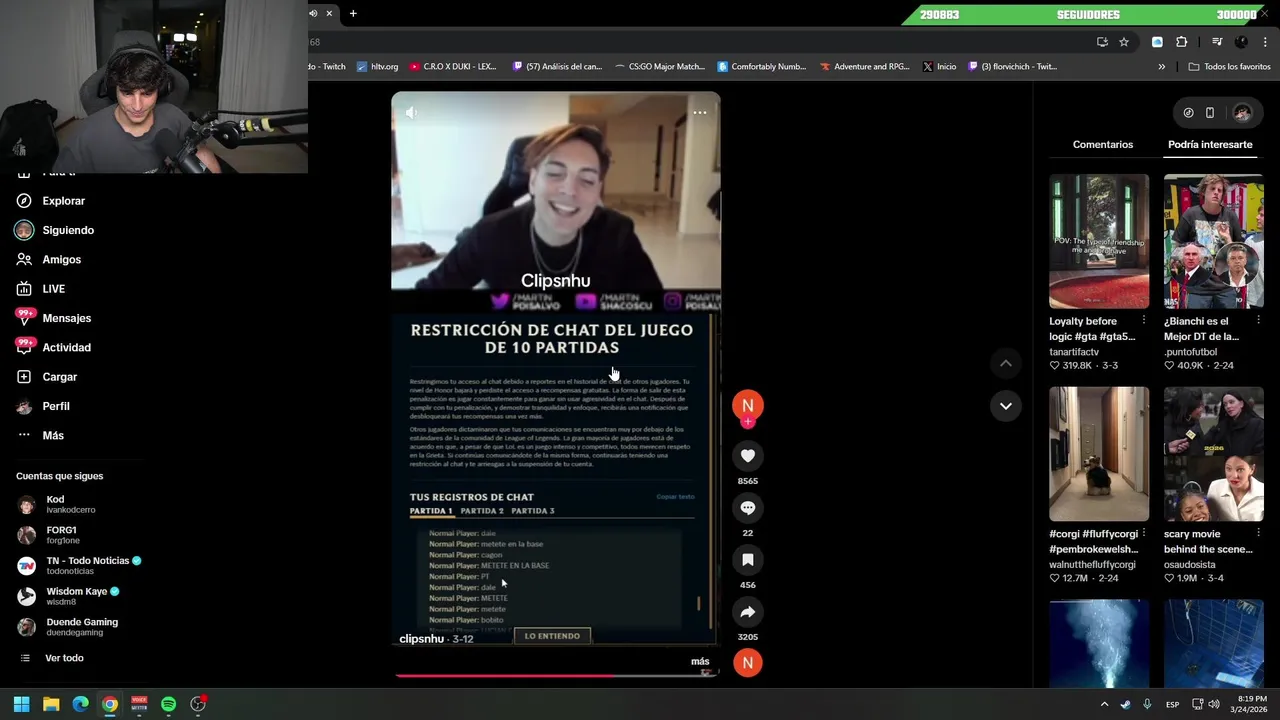Image resolution: width=1280 pixels, height=720 pixels.
Task: Open the Wisdom Kaye account
Action: pos(68,596)
